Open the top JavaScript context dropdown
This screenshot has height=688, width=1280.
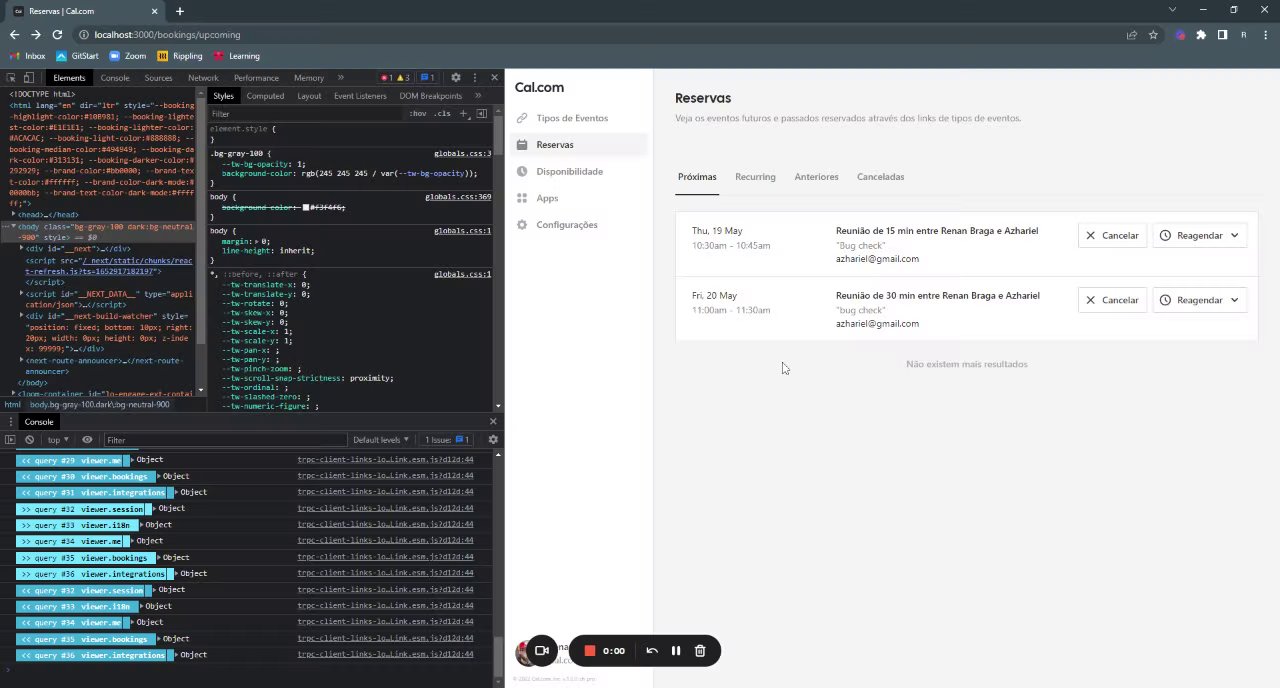click(x=58, y=439)
